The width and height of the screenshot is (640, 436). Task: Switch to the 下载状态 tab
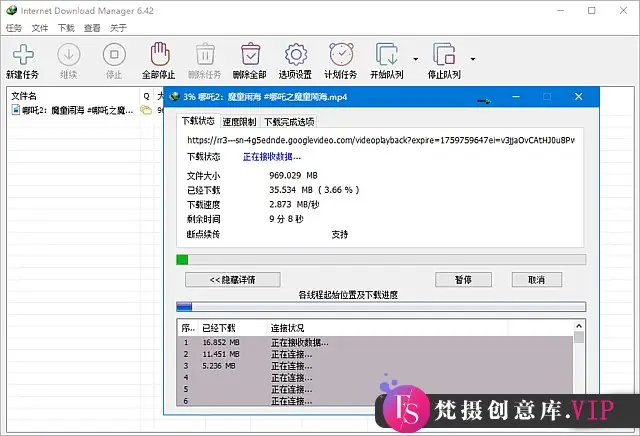click(x=198, y=121)
